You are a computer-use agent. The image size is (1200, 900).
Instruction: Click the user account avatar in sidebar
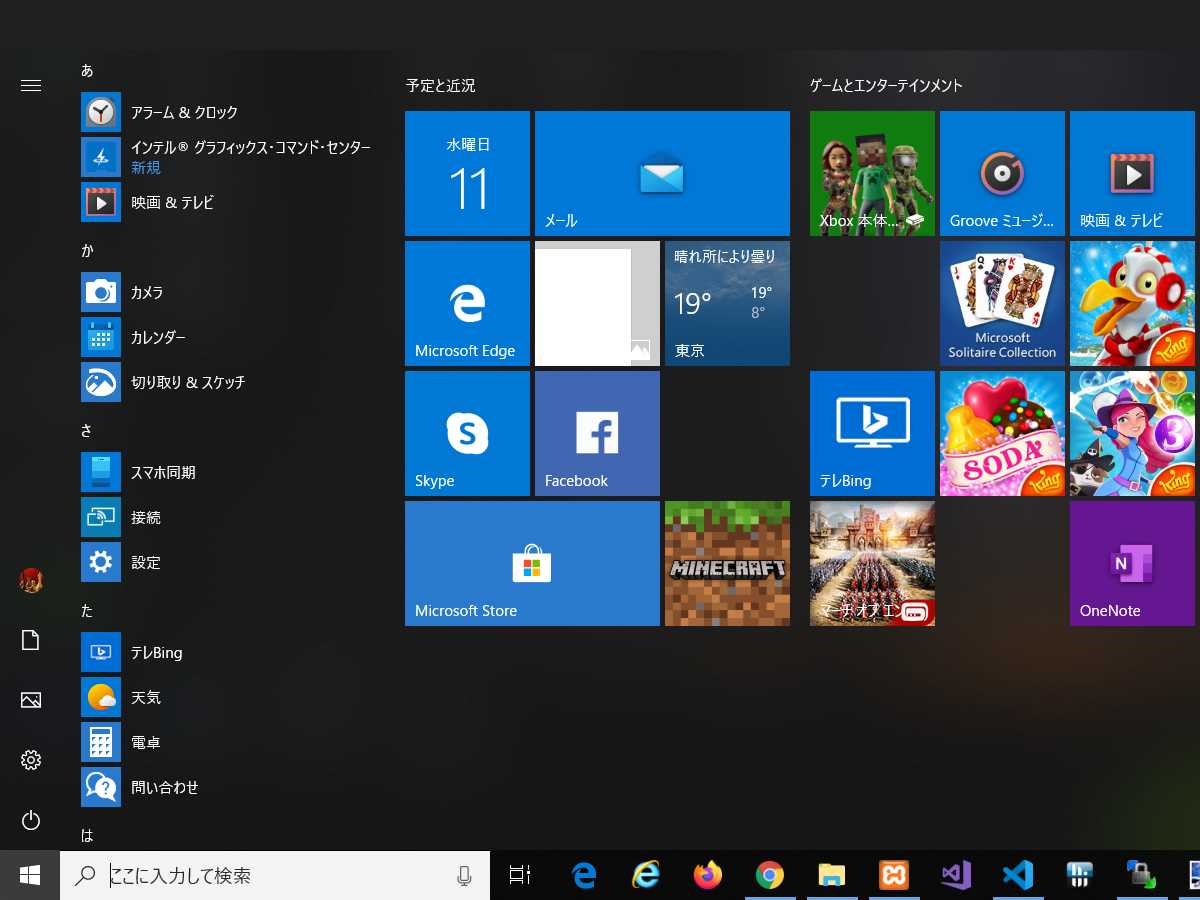click(x=31, y=580)
